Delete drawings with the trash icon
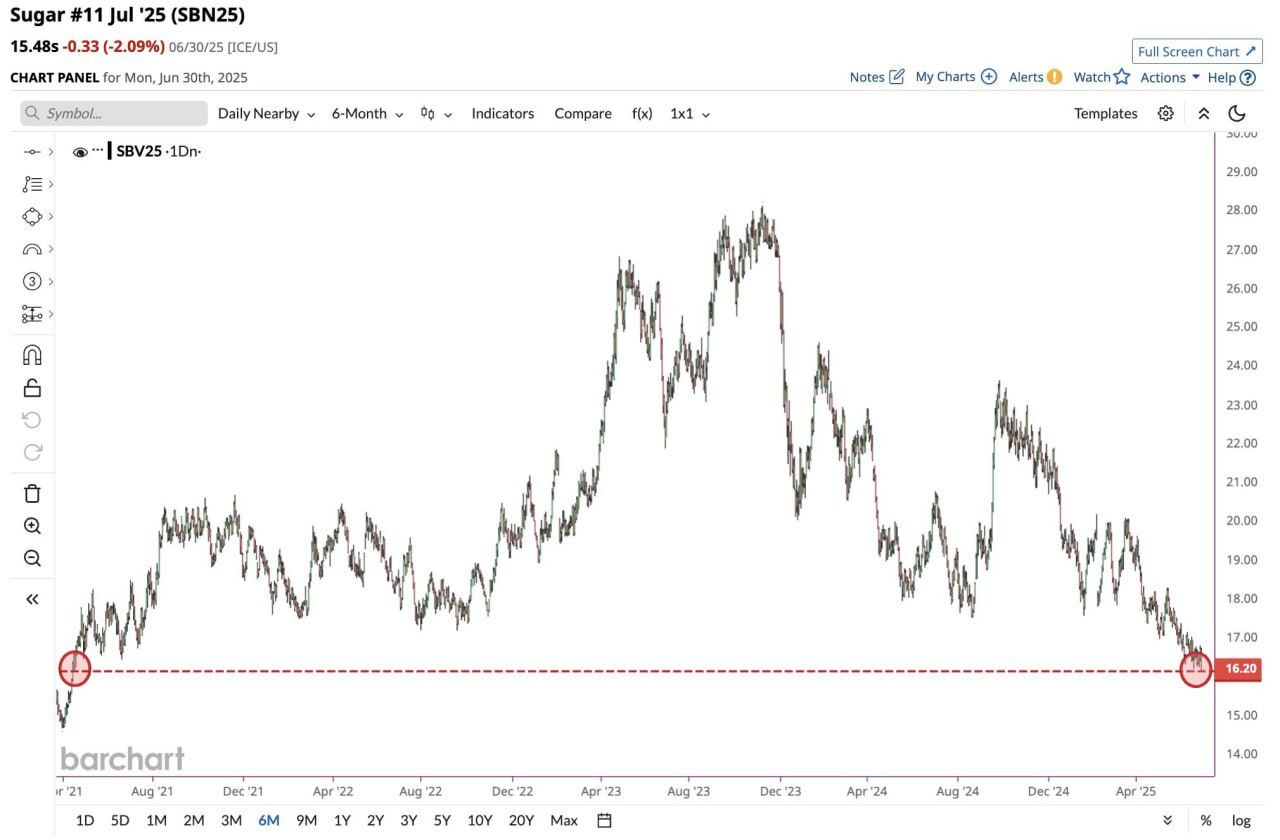1280x840 pixels. coord(32,493)
